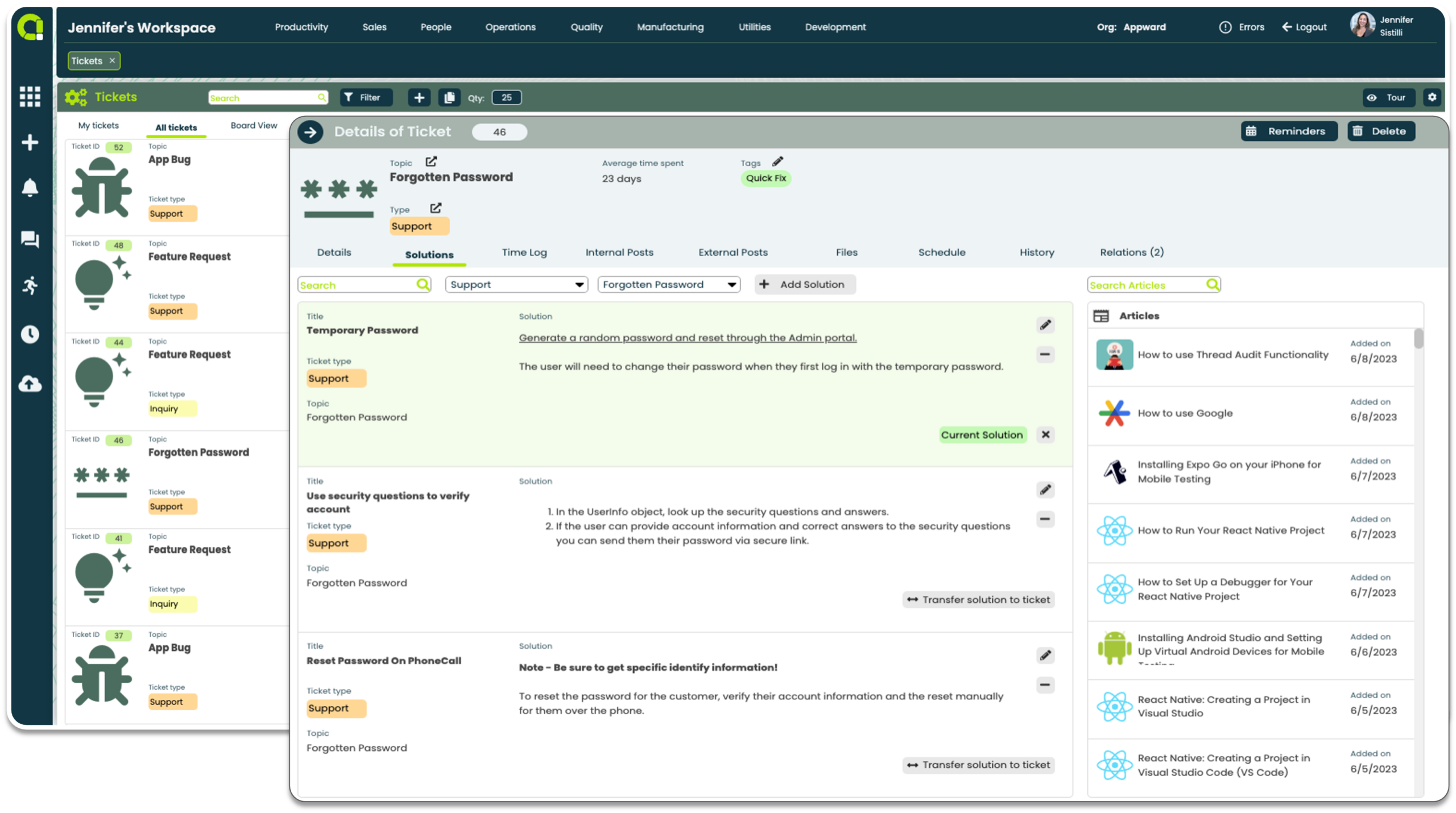The width and height of the screenshot is (1456, 813).
Task: Open the Quality menu
Action: tap(586, 27)
